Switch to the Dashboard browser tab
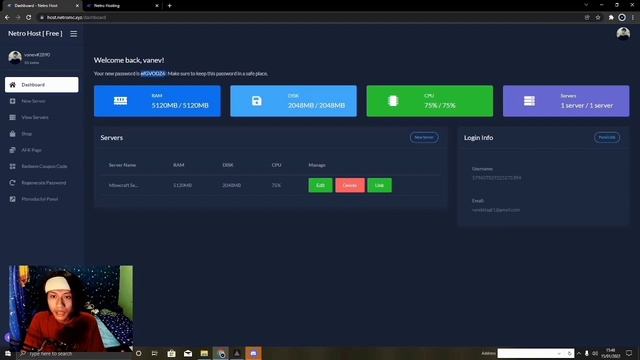The image size is (640, 360). [41, 6]
